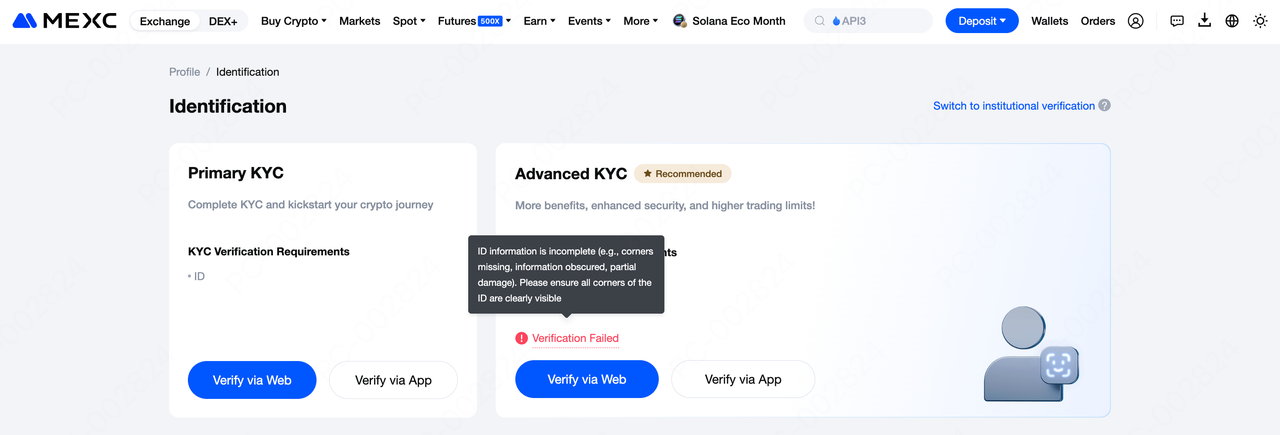Image resolution: width=1280 pixels, height=435 pixels.
Task: Click the institutional verification help icon
Action: tap(1104, 105)
